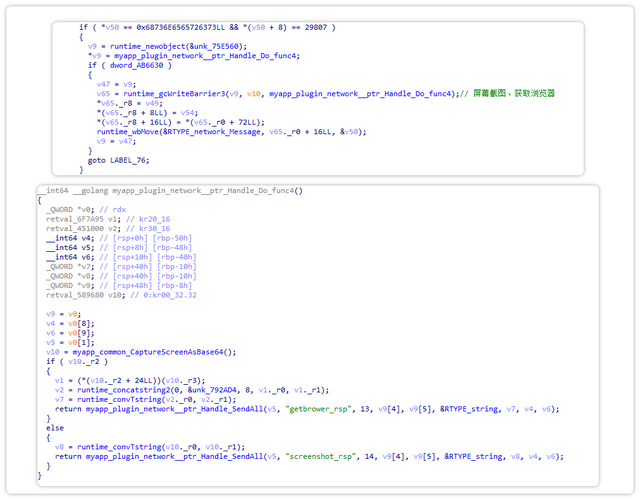The width and height of the screenshot is (640, 500).
Task: Click the v7 = runtime_convTstring line
Action: (145, 400)
